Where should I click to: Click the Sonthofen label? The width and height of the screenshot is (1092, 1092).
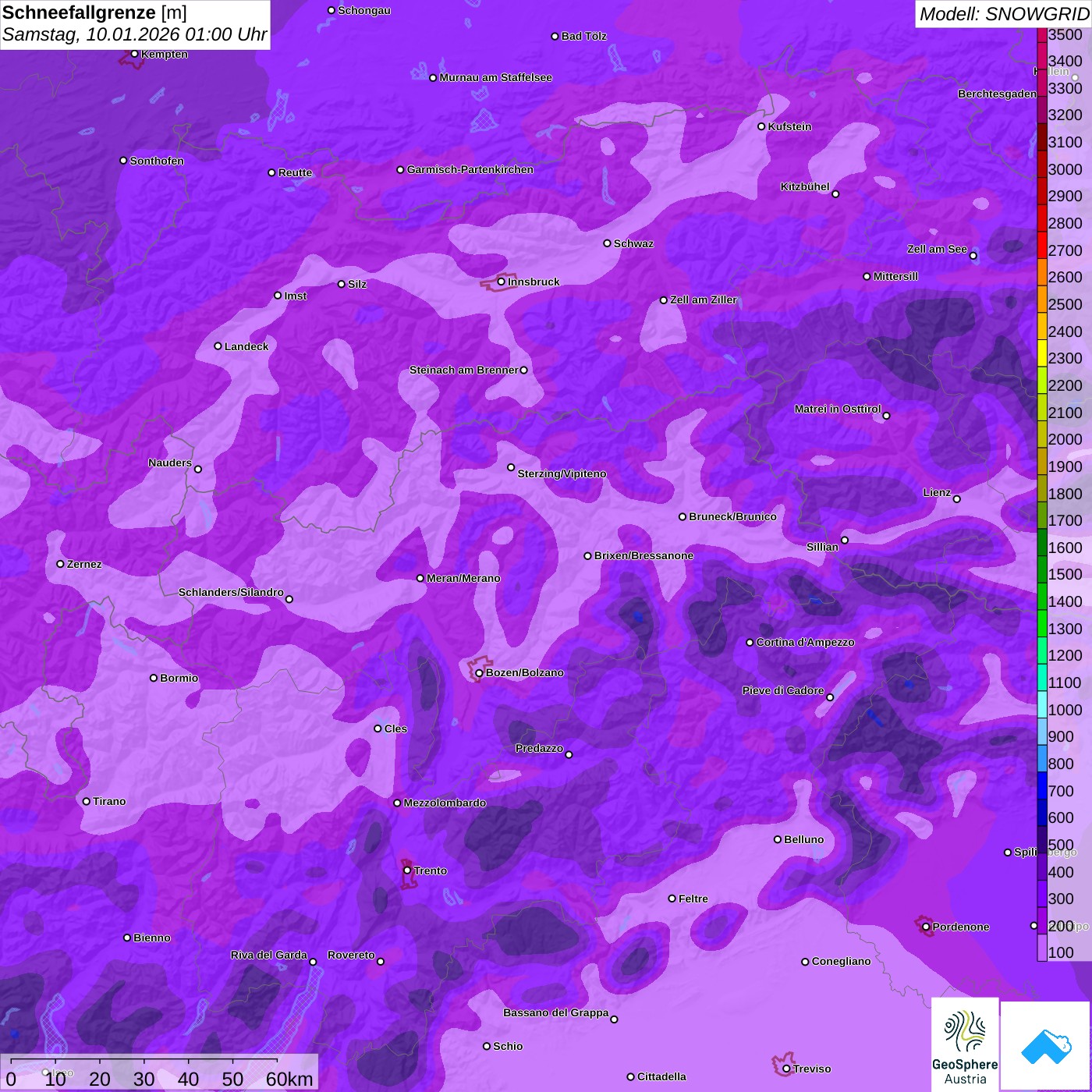pos(157,161)
